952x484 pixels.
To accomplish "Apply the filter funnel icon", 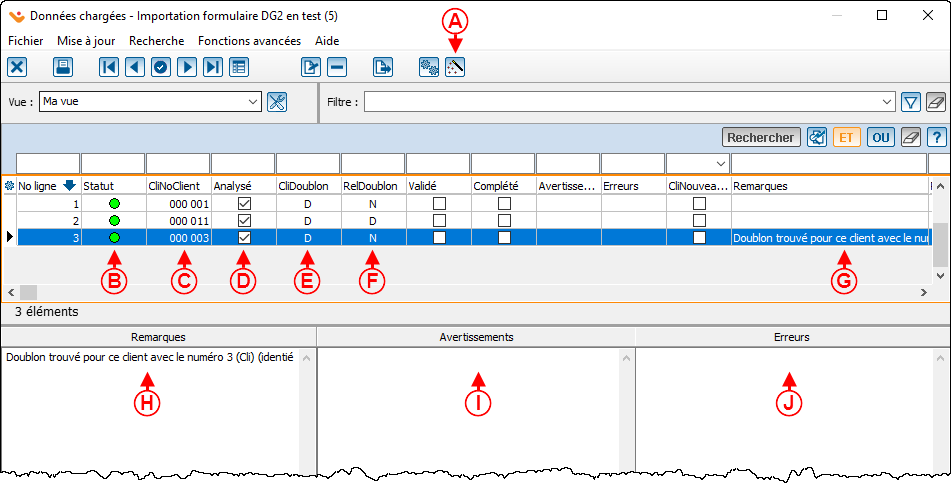I will point(910,102).
